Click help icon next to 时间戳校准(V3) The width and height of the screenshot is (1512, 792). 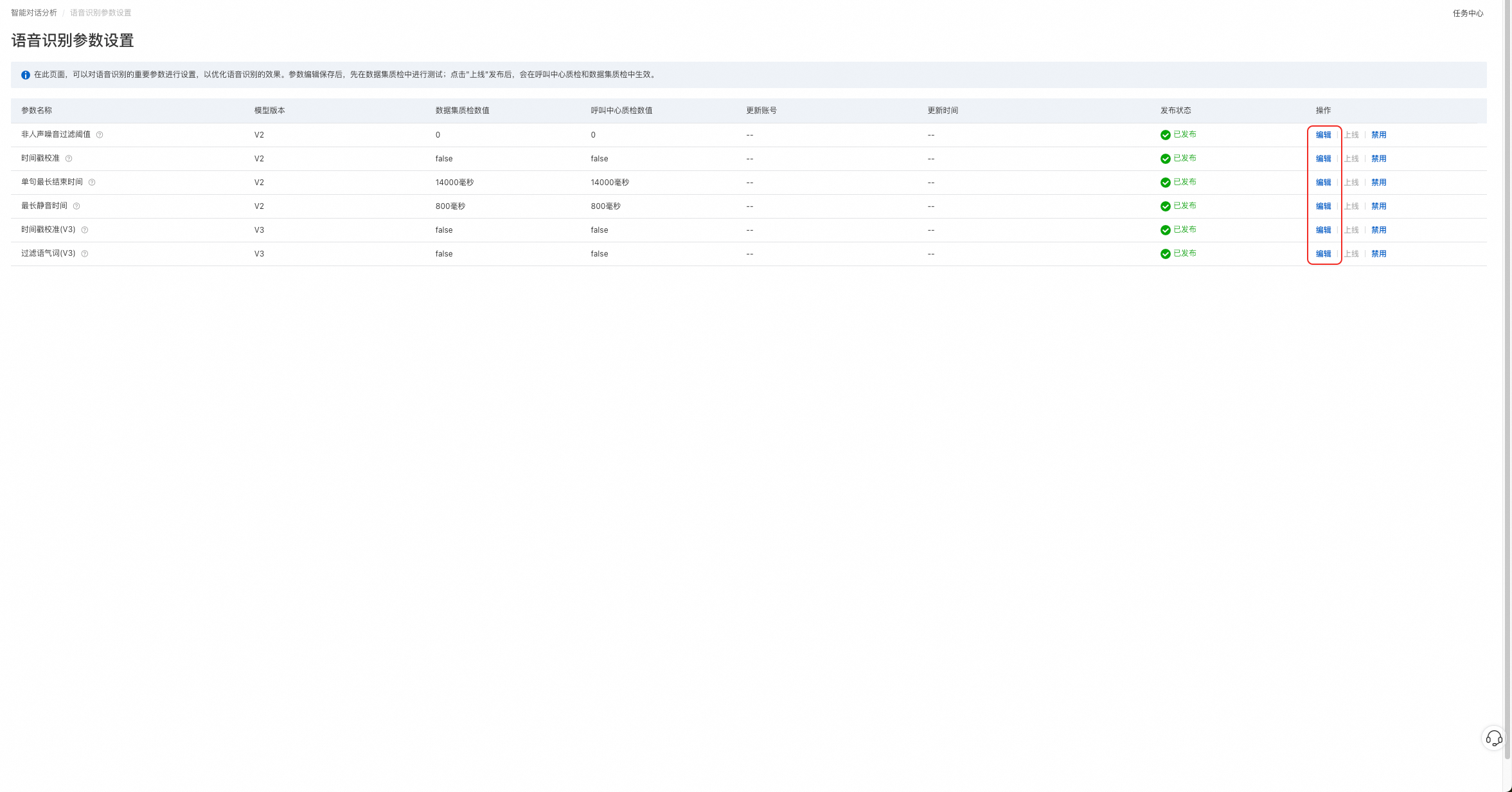click(x=85, y=230)
